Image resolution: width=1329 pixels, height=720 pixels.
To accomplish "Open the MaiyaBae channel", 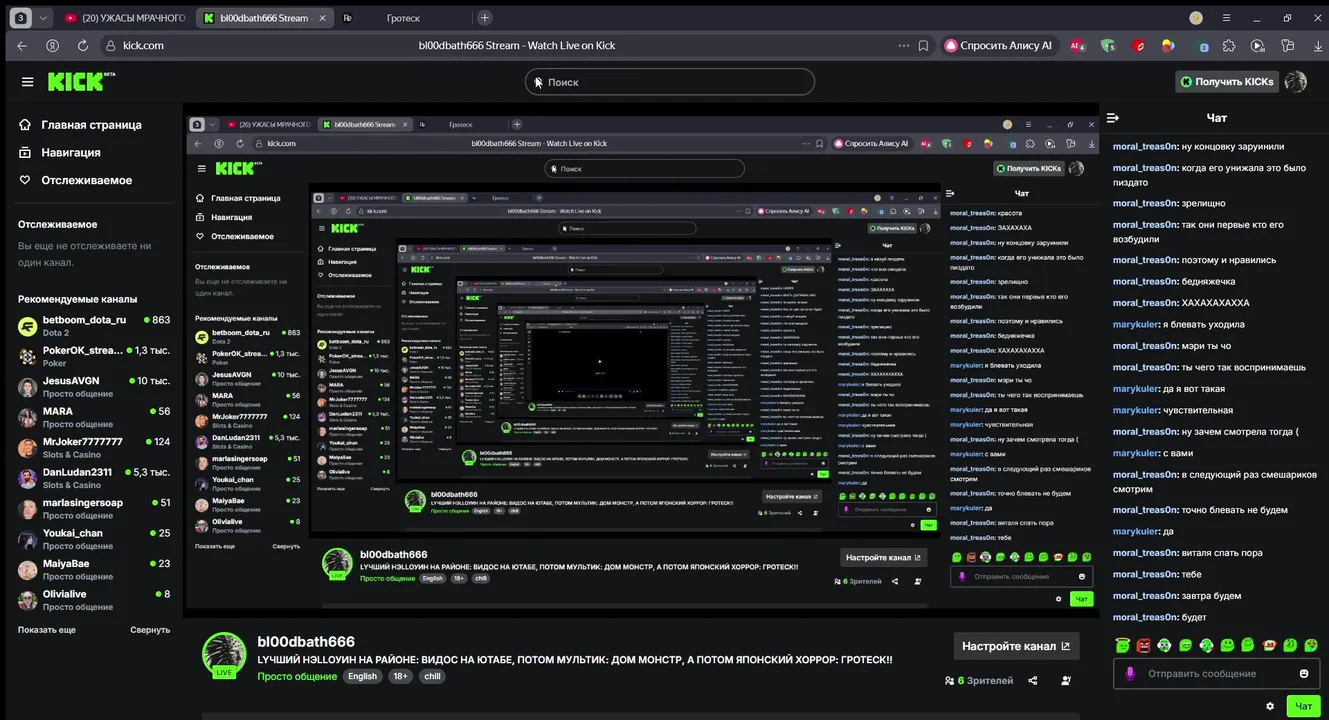I will [x=94, y=570].
